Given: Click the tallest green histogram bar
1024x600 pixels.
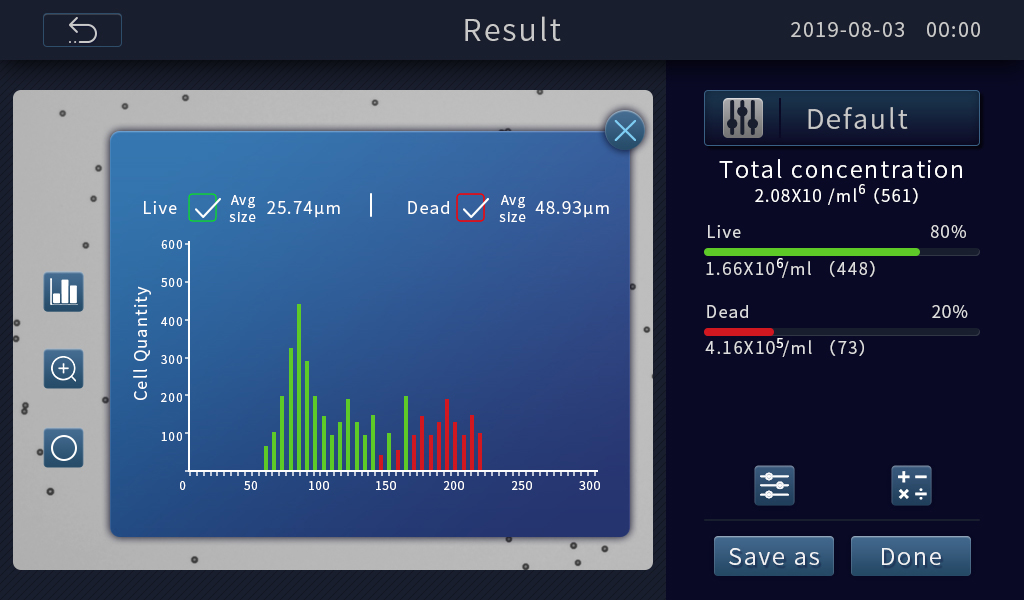Looking at the screenshot, I should pyautogui.click(x=299, y=388).
